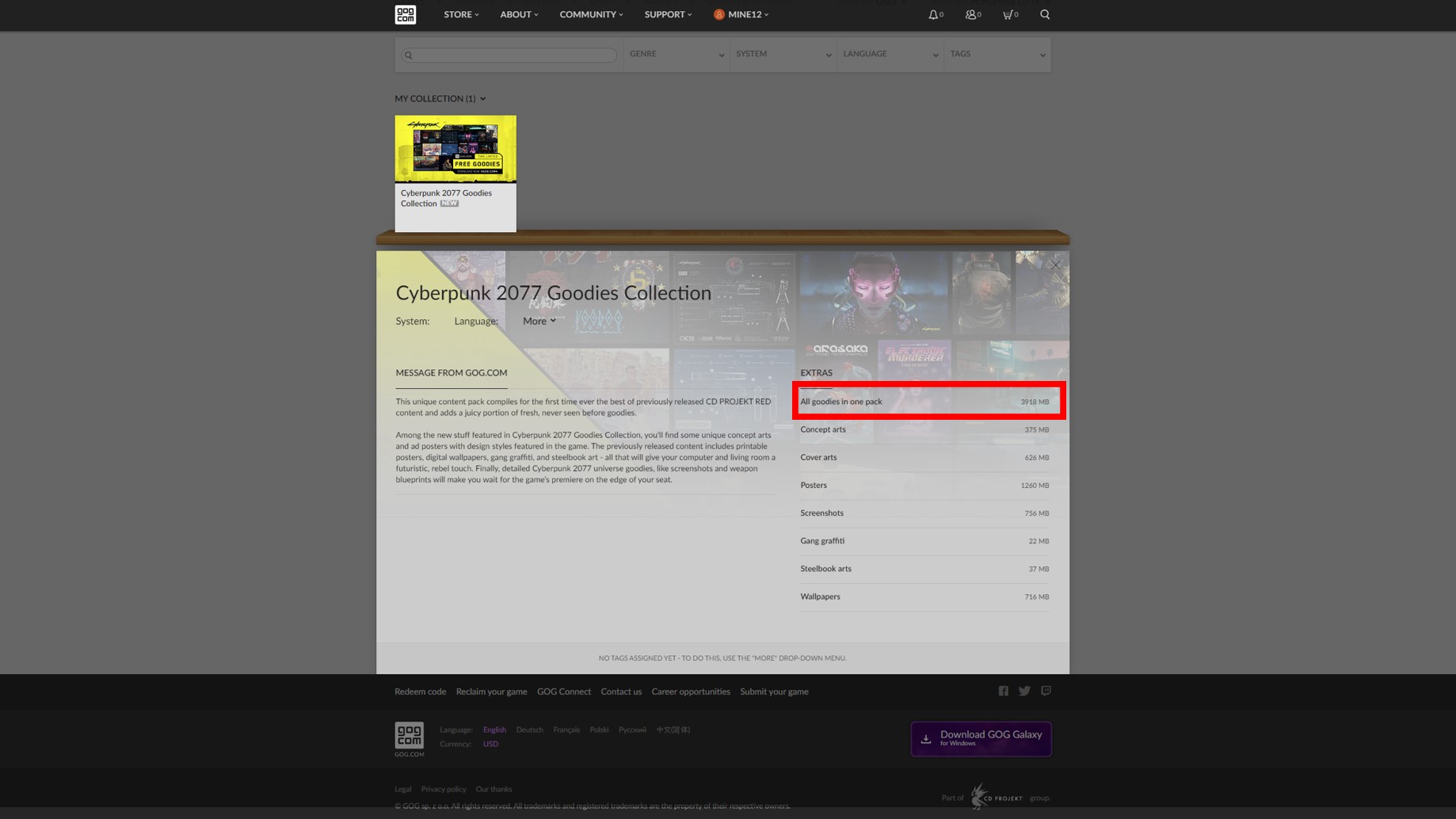Open the Career opportunities link
Viewport: 1456px width, 819px height.
click(x=691, y=691)
